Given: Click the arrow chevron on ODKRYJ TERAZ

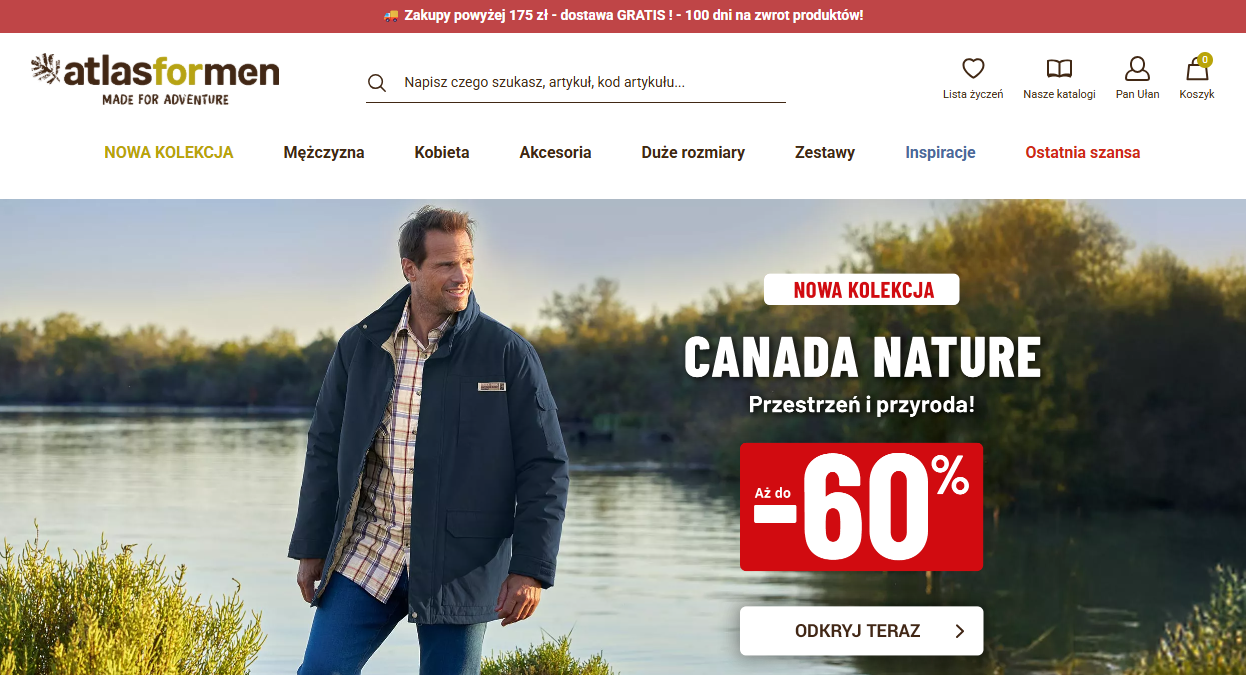Looking at the screenshot, I should click(x=960, y=631).
